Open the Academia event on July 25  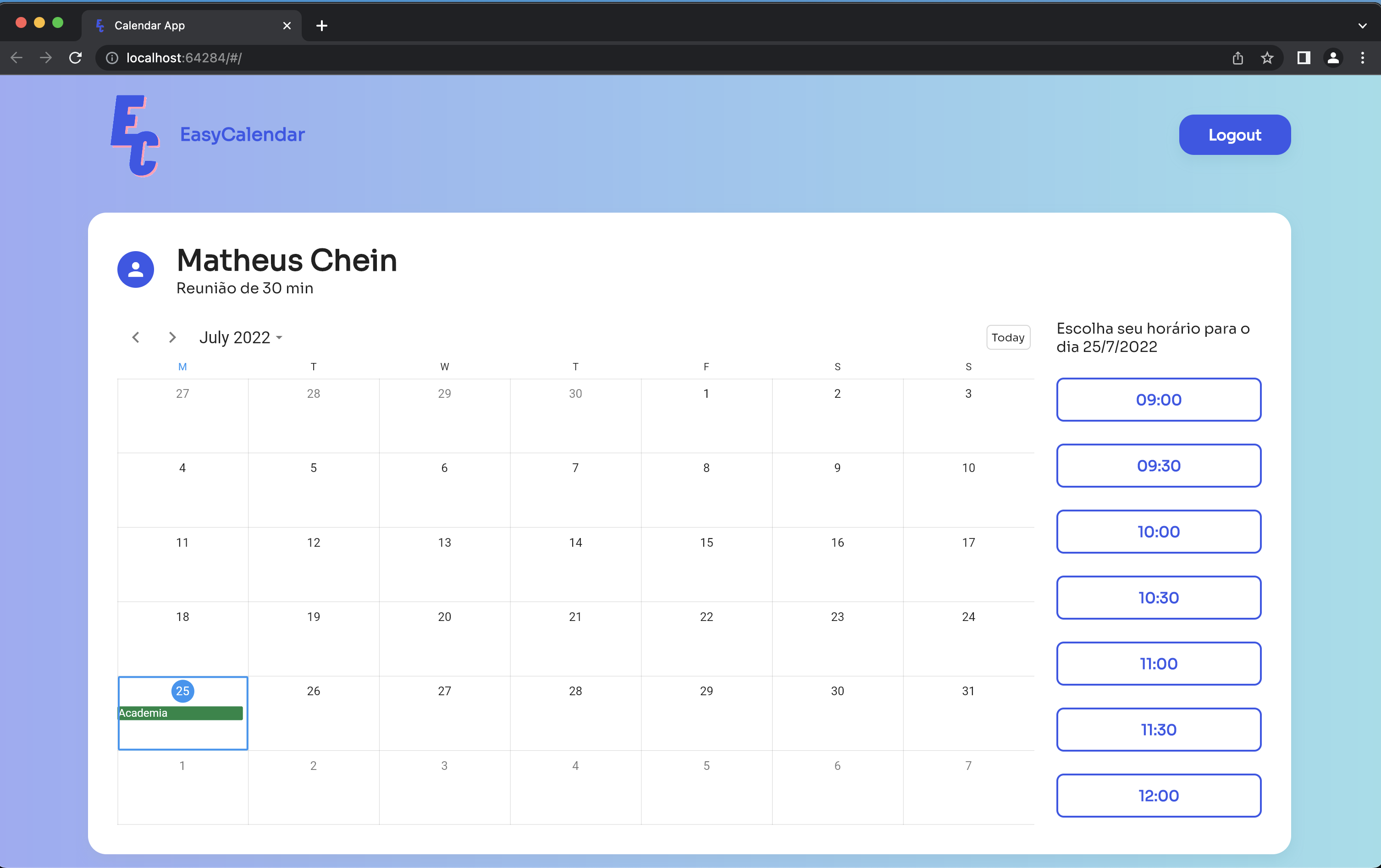180,713
